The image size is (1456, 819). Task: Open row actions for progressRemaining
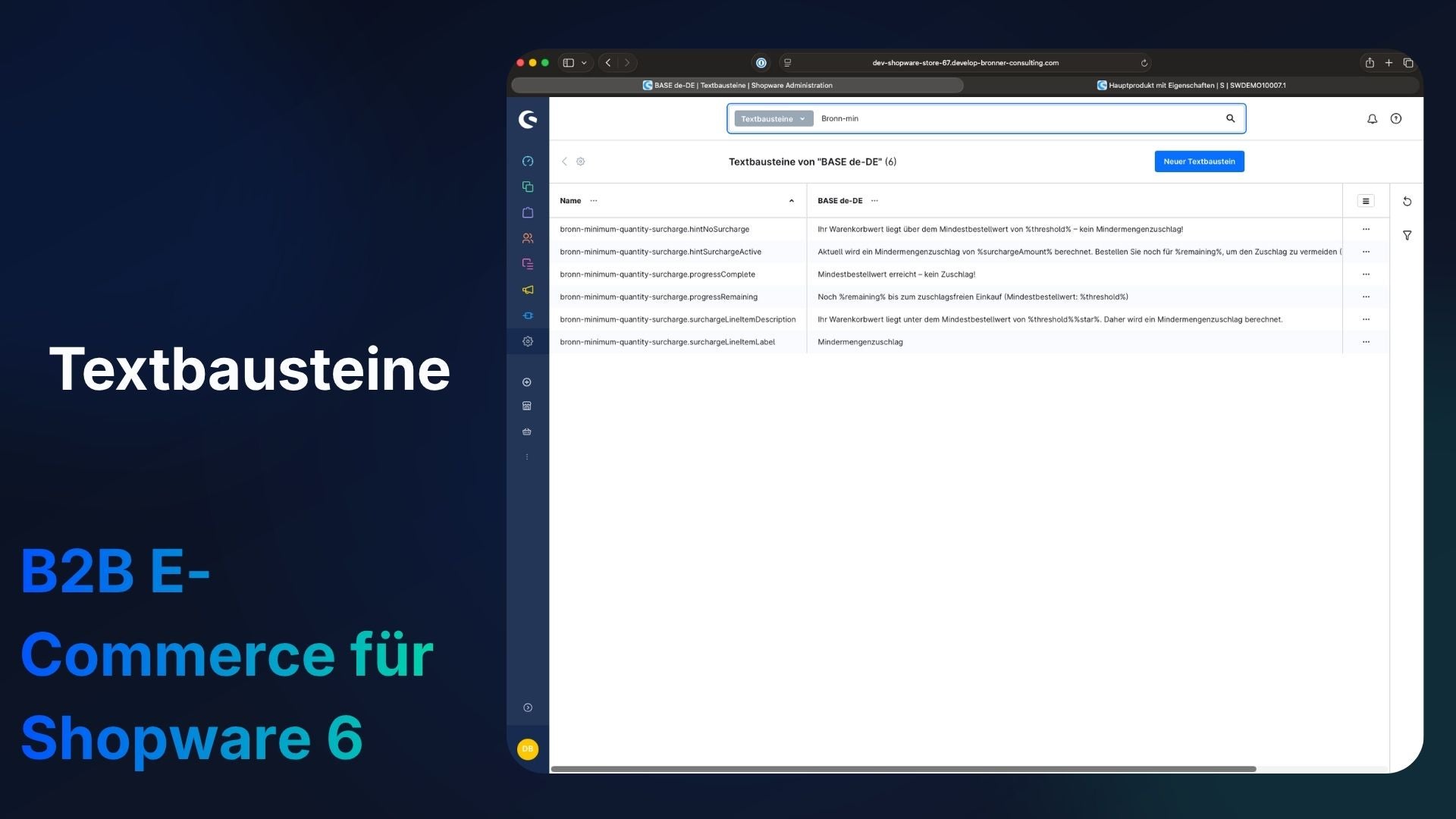click(1366, 297)
